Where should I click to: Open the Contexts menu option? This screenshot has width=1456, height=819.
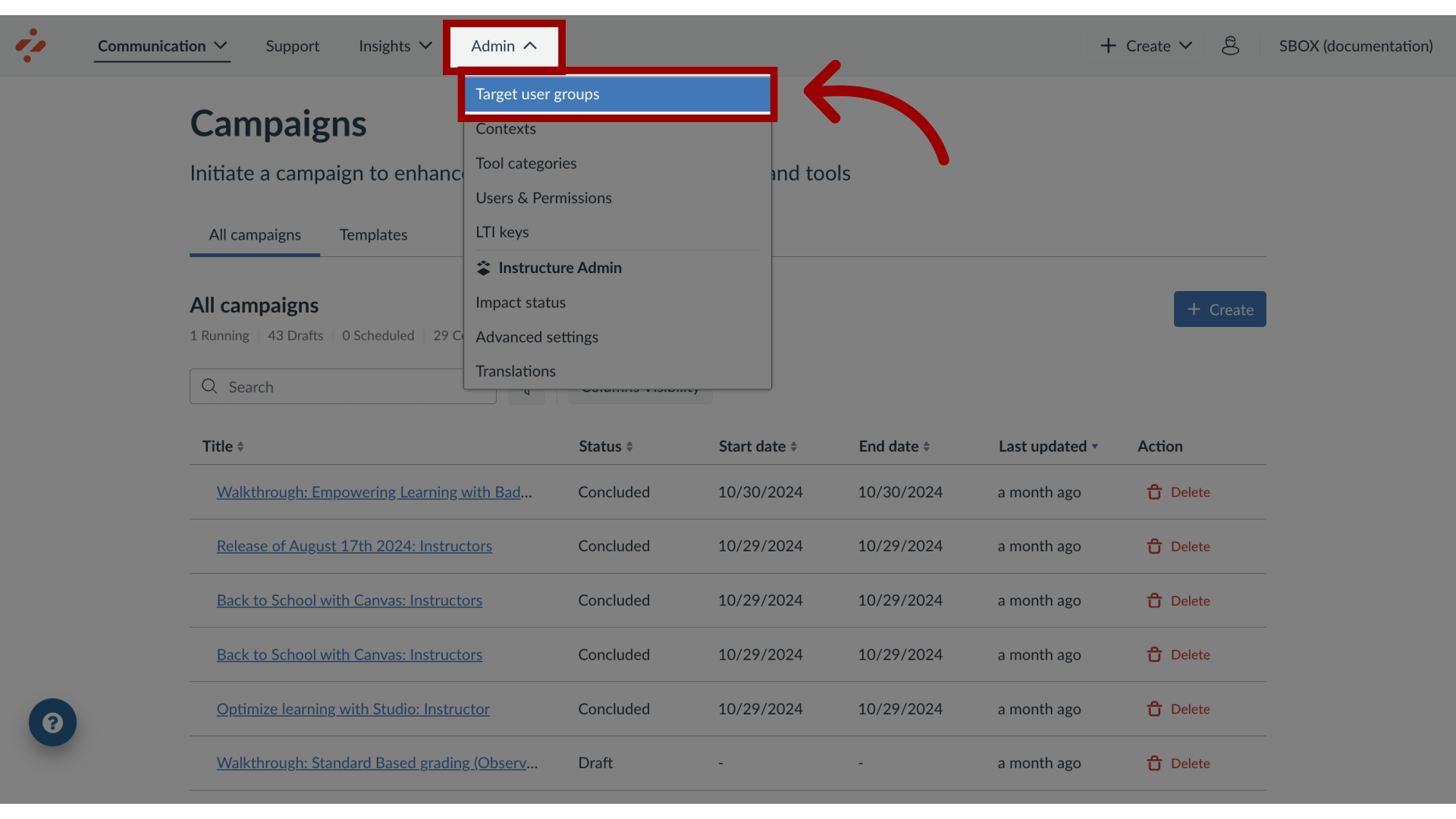[505, 128]
